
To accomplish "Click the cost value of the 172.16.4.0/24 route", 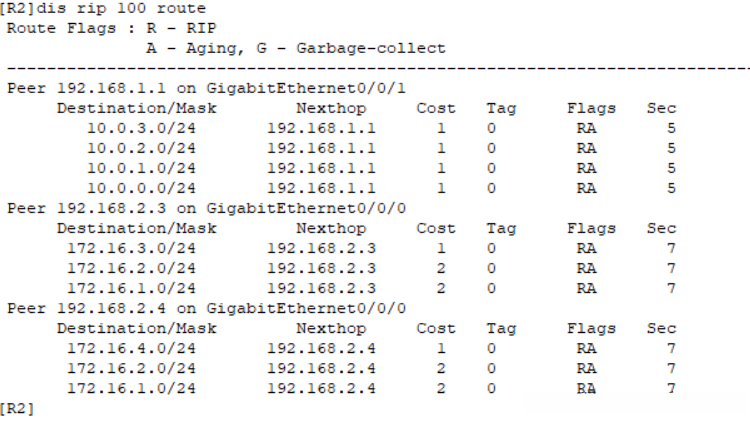I will pos(441,348).
